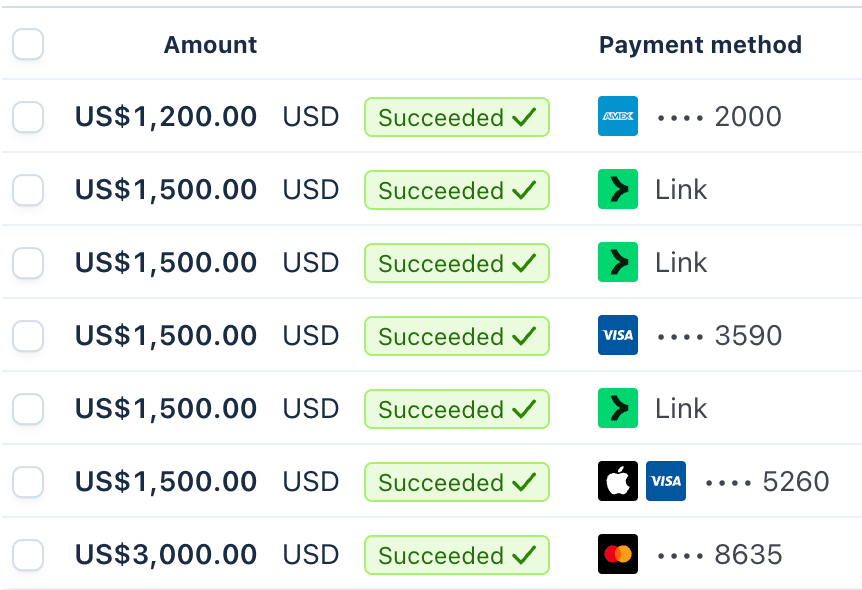This screenshot has height=590, width=862.
Task: Click the Link icon on the second Link payment row
Action: (617, 262)
